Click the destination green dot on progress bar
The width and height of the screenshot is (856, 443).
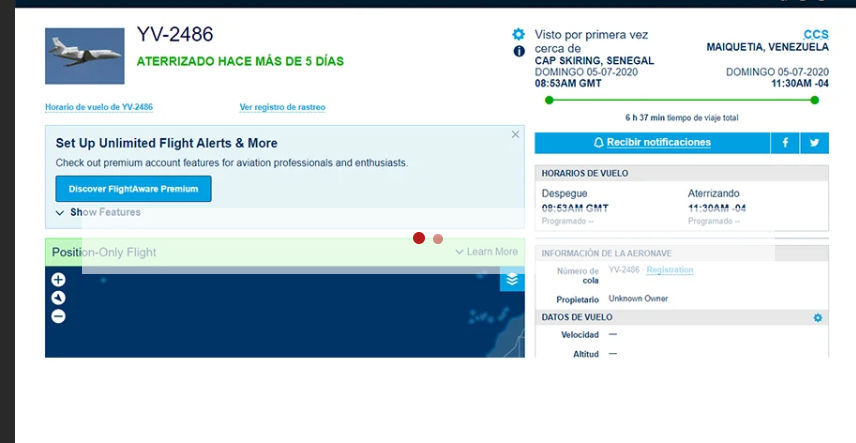(815, 100)
